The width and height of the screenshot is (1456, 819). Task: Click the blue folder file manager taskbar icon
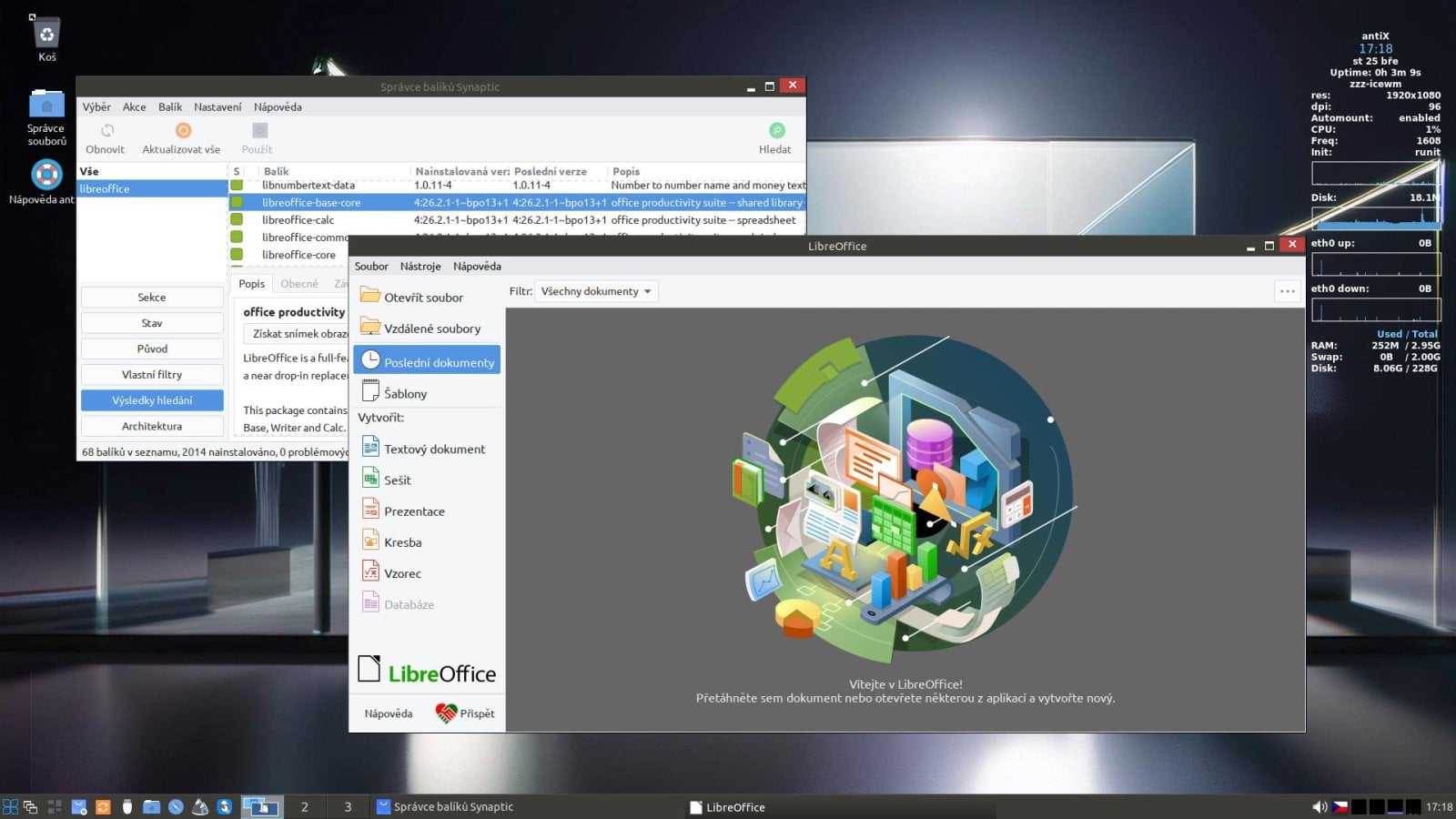(151, 806)
